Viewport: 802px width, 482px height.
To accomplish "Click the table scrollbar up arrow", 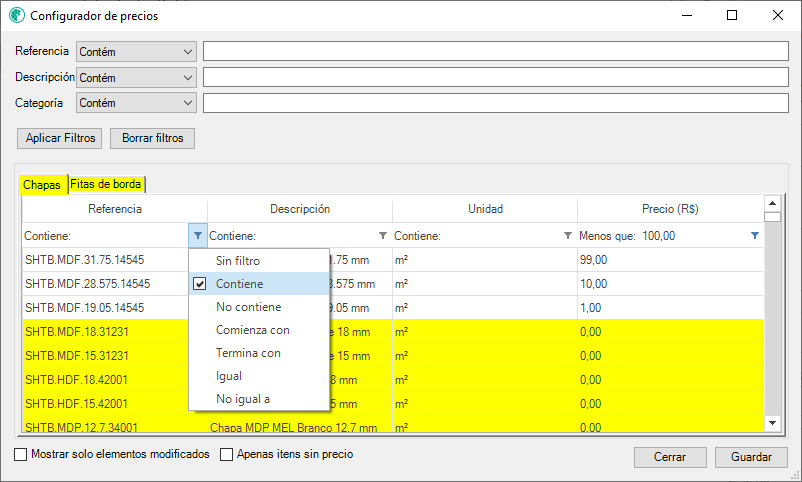I will pyautogui.click(x=772, y=203).
